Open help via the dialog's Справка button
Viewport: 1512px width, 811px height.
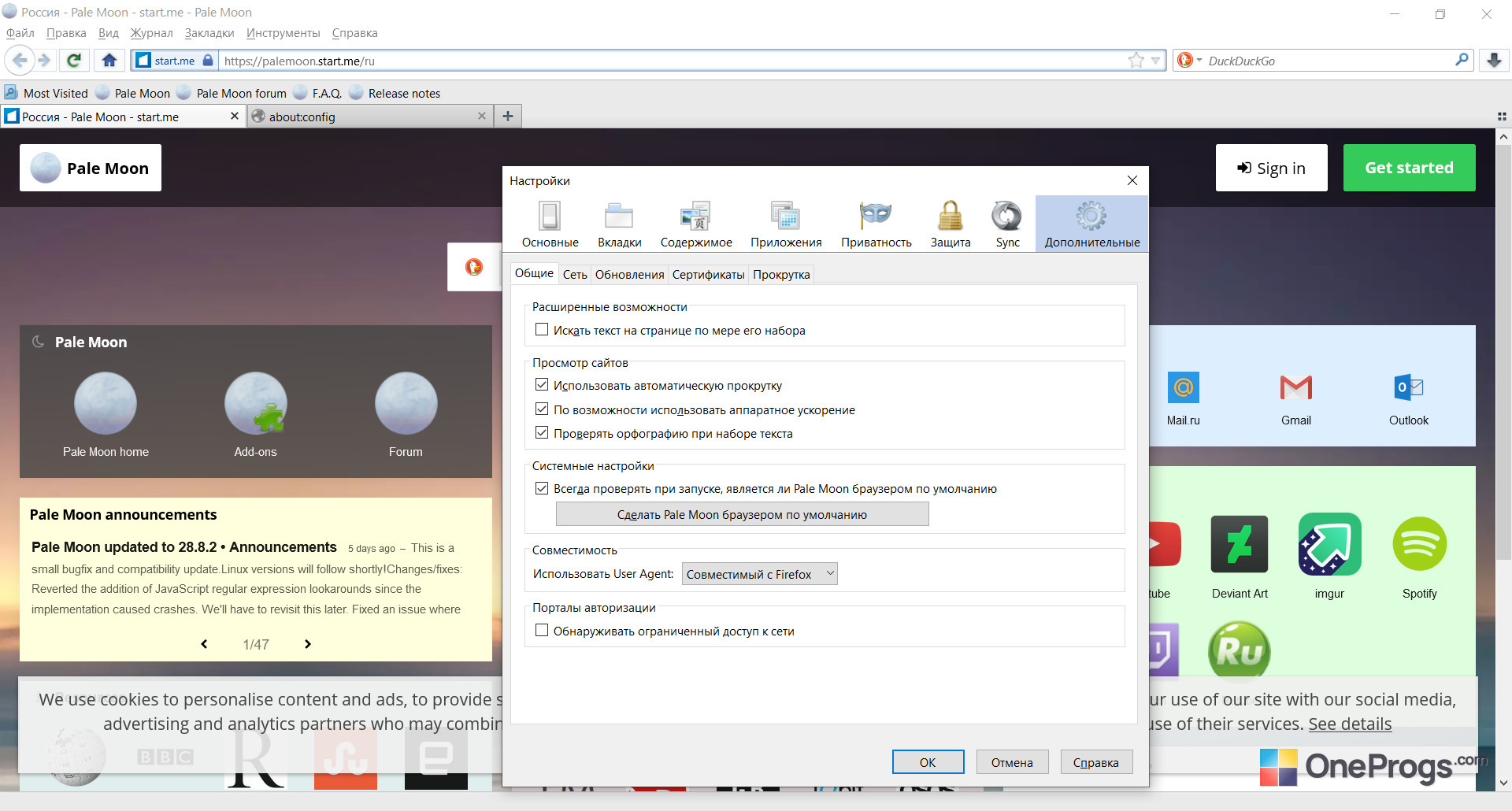[x=1095, y=762]
